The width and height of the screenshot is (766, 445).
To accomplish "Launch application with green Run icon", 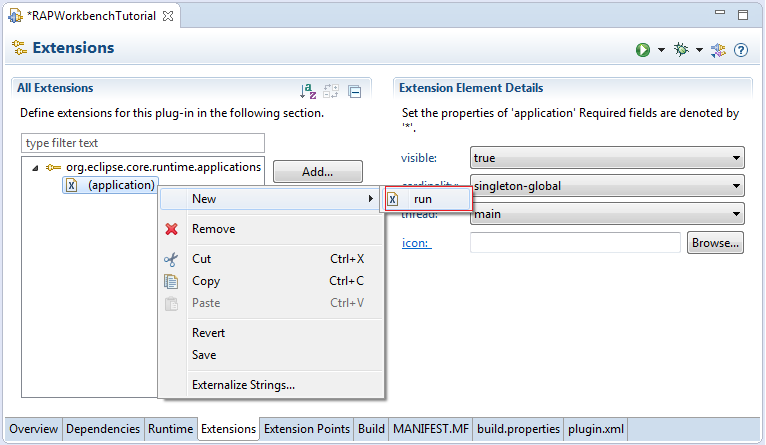I will pyautogui.click(x=643, y=50).
